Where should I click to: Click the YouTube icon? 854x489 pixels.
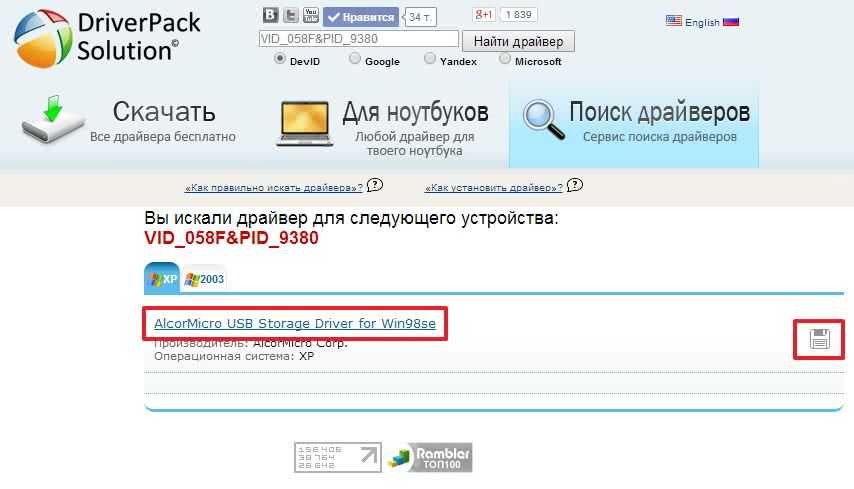click(x=310, y=15)
